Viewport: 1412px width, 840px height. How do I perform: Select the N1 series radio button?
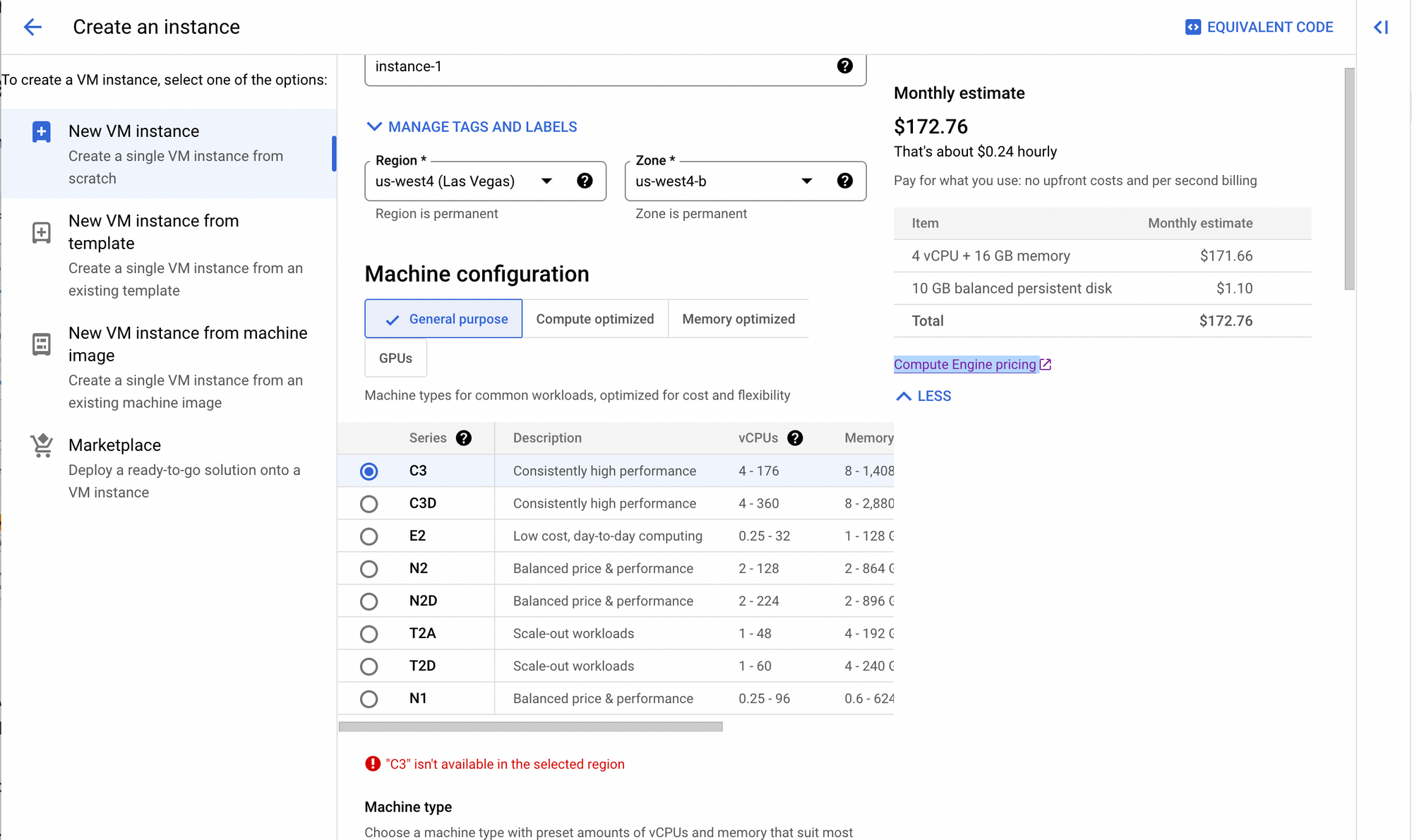(x=369, y=698)
